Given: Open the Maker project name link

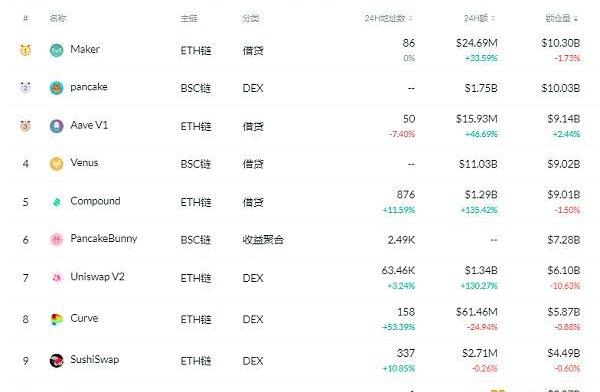Looking at the screenshot, I should [85, 49].
